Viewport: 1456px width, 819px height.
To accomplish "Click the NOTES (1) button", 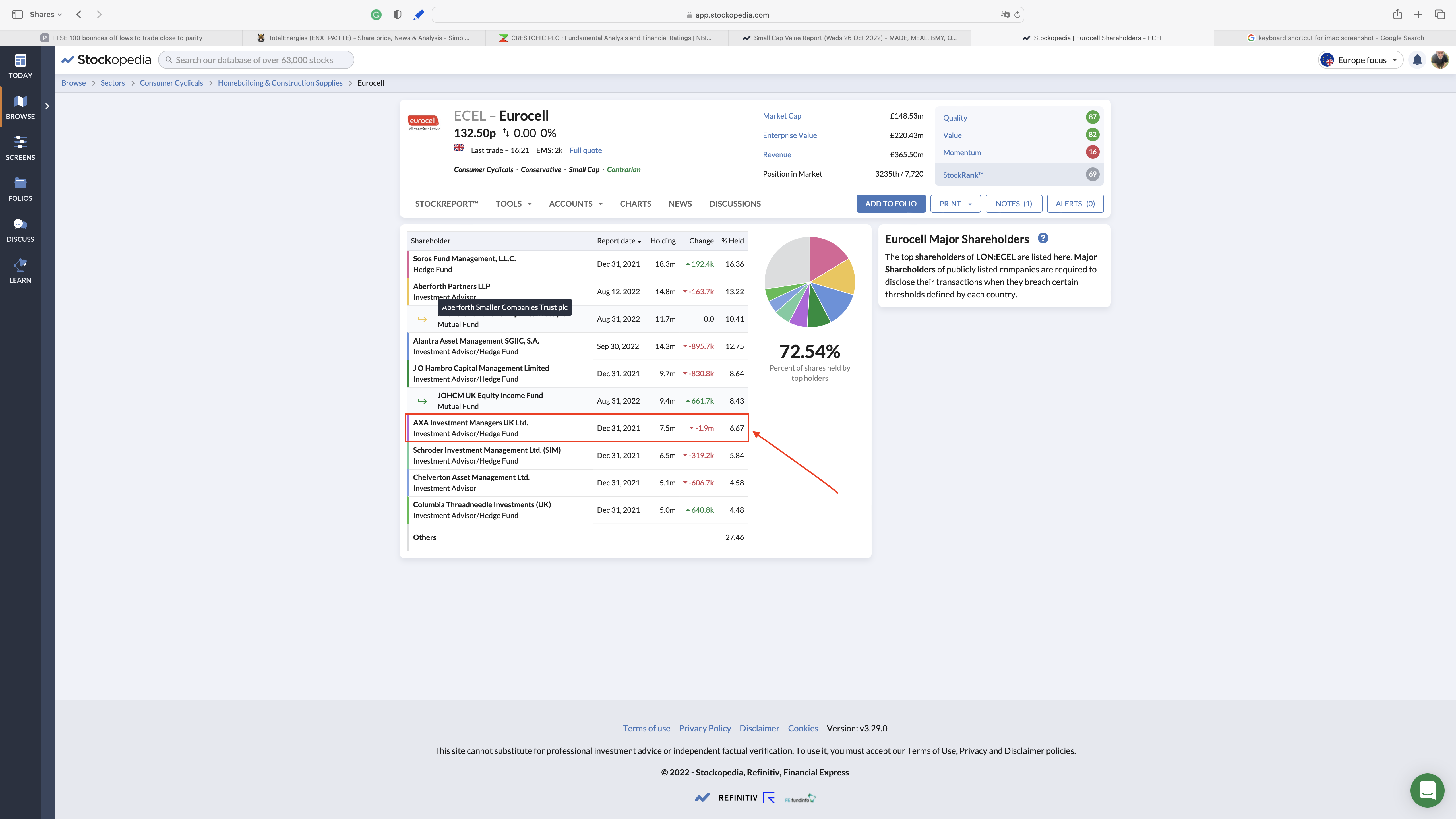I will point(1014,204).
